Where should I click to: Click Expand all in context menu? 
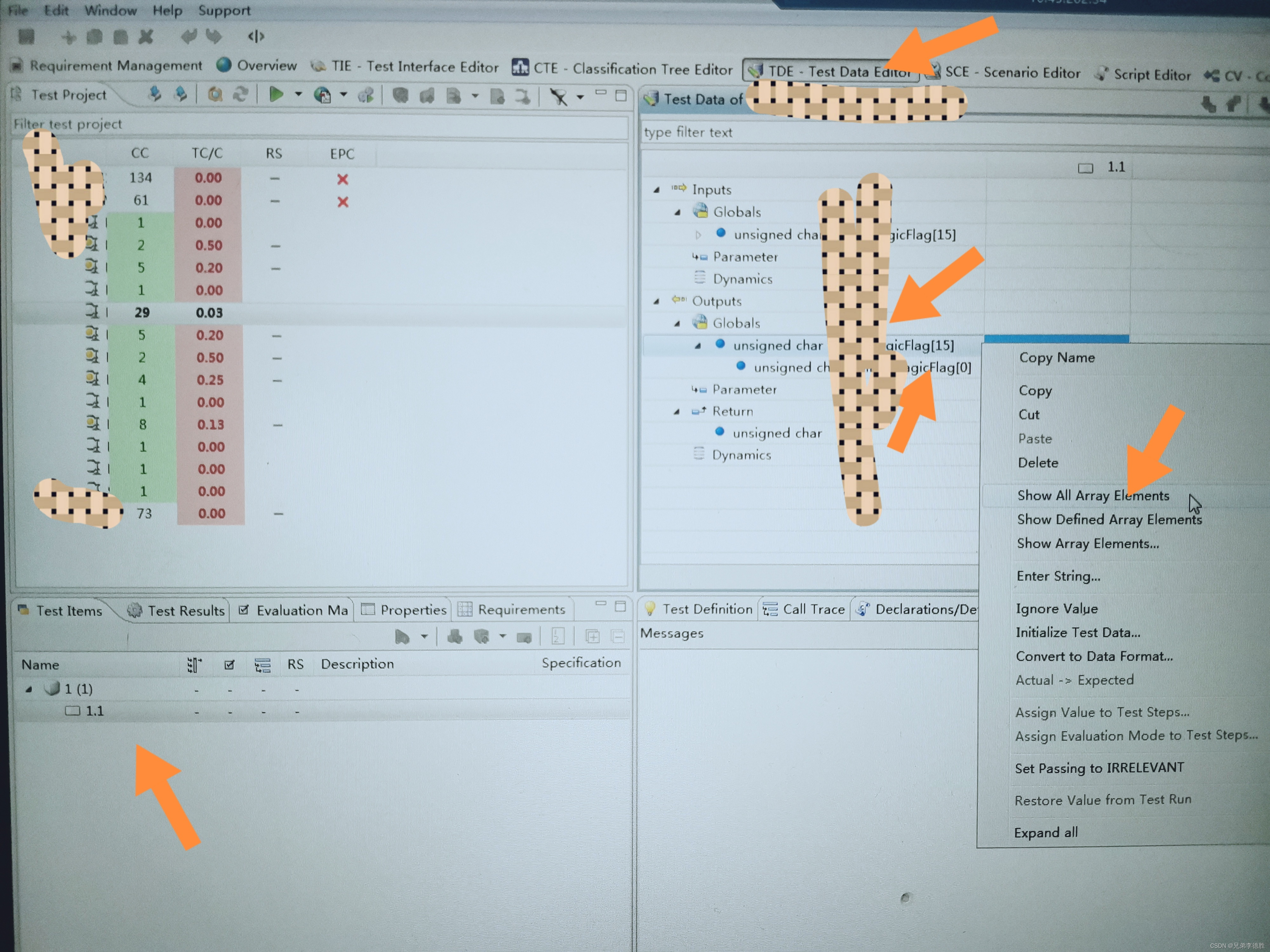coord(1046,832)
